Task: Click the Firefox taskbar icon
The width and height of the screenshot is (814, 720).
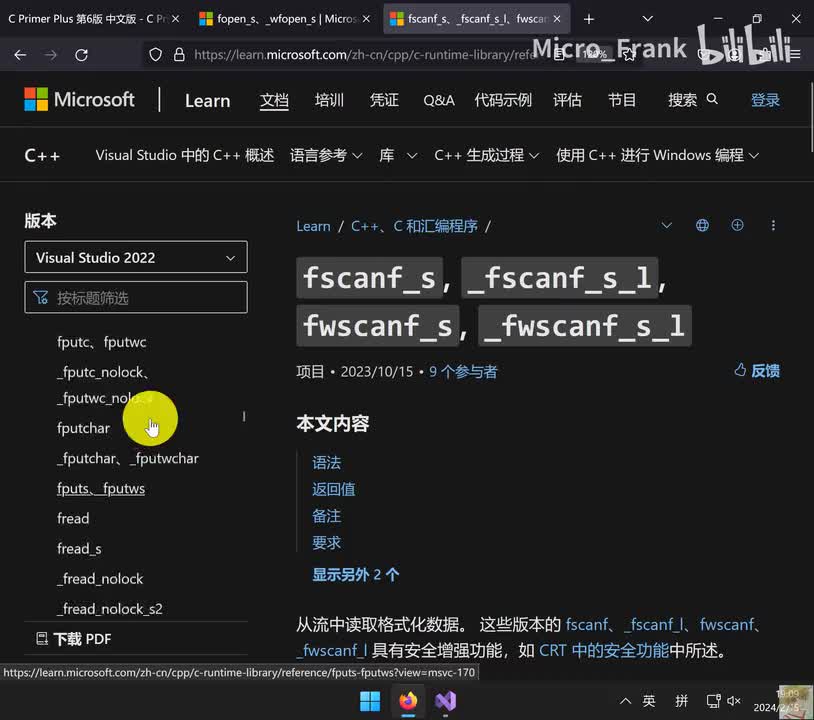Action: (408, 701)
